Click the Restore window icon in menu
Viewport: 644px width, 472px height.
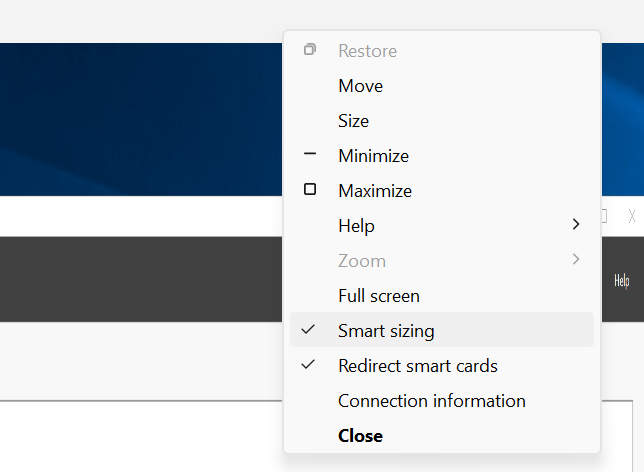click(x=310, y=50)
